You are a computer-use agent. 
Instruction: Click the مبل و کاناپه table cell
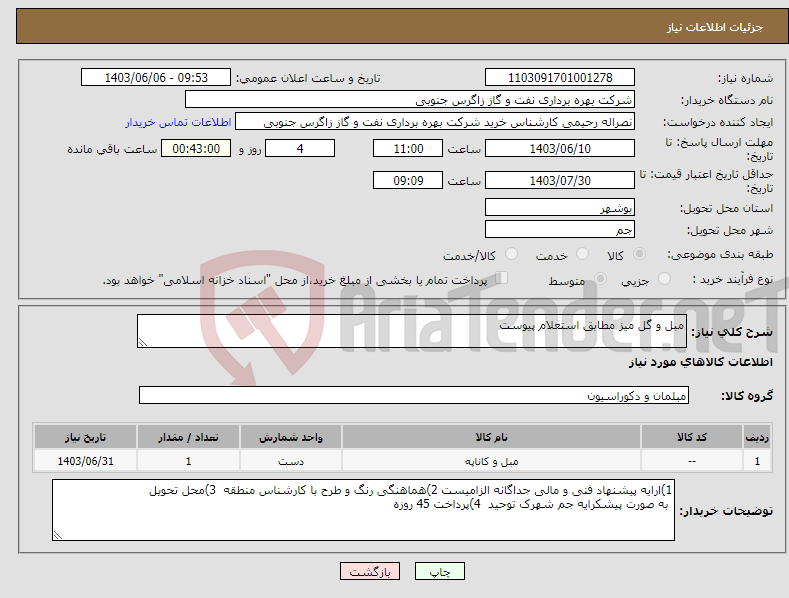(491, 461)
